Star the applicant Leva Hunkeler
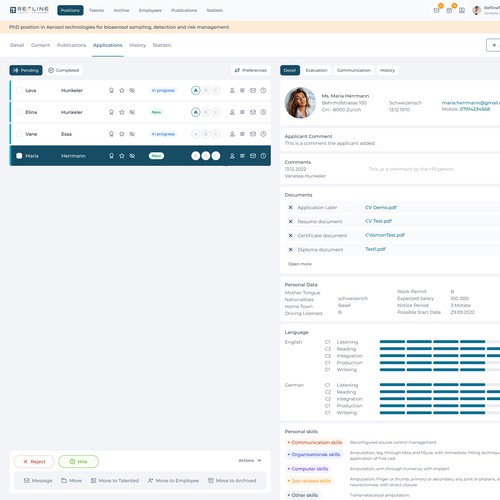Viewport: 500px width, 500px height. click(122, 90)
